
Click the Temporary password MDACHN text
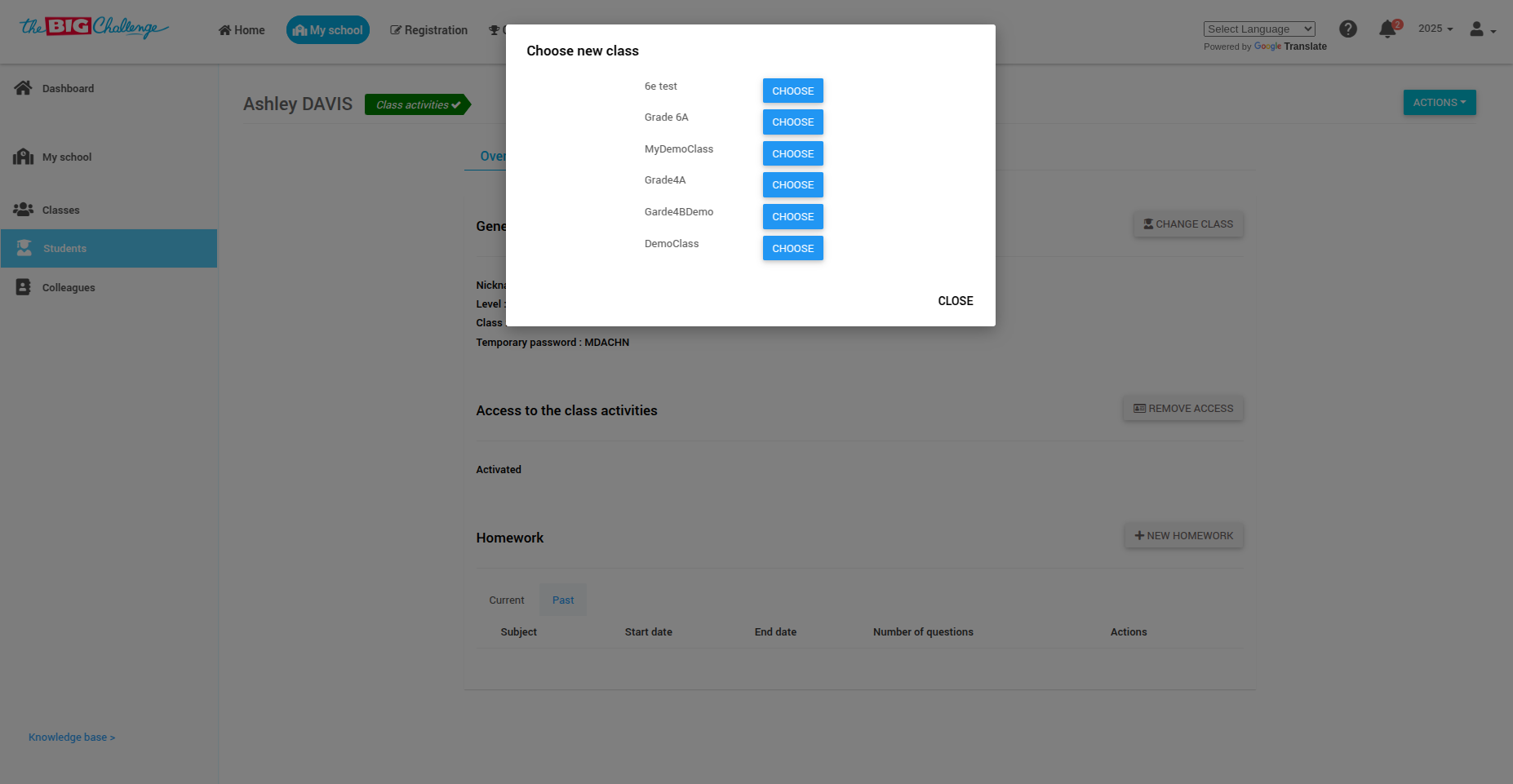tap(552, 343)
